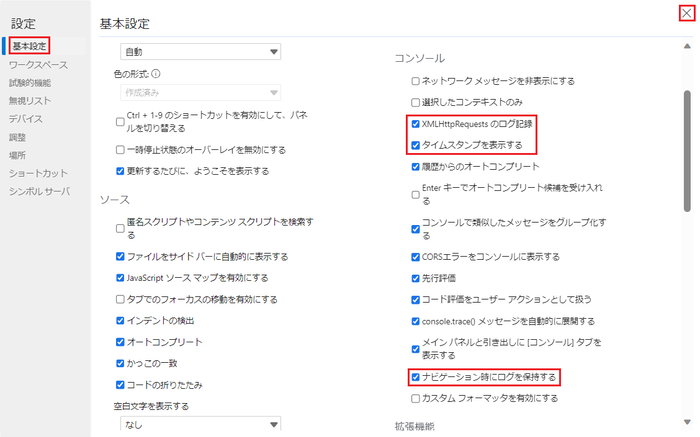The height and width of the screenshot is (437, 700).
Task: Toggle インデントの検出 checkbox
Action: coord(120,320)
